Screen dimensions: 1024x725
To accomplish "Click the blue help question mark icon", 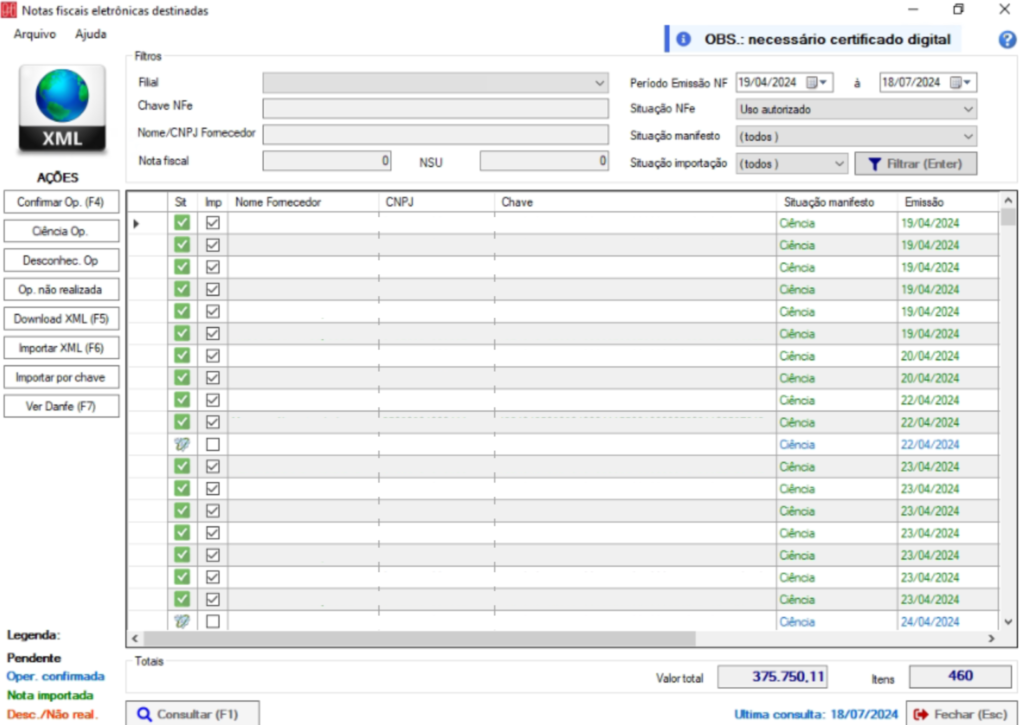I will [x=1007, y=40].
